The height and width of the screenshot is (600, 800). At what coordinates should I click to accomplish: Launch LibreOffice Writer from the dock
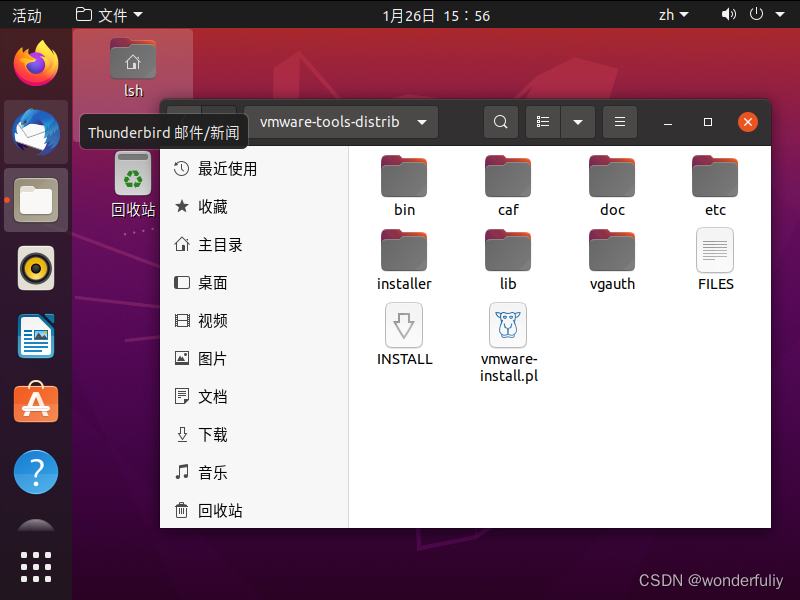coord(36,336)
